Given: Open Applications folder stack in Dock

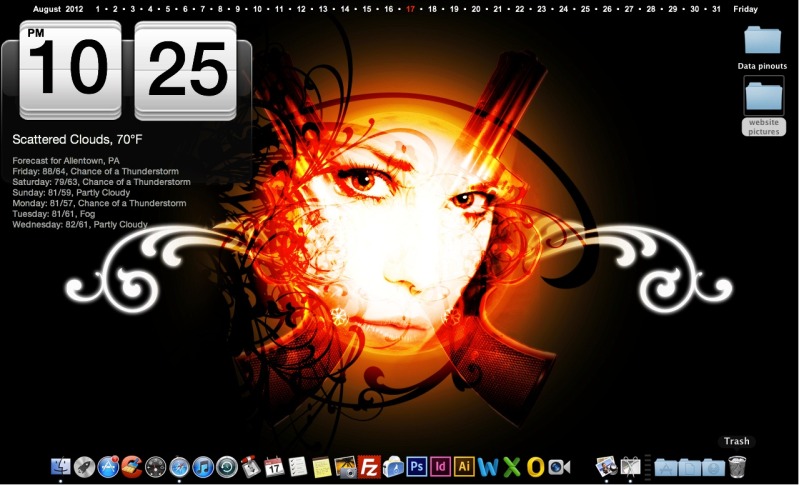Looking at the screenshot, I should tap(666, 468).
